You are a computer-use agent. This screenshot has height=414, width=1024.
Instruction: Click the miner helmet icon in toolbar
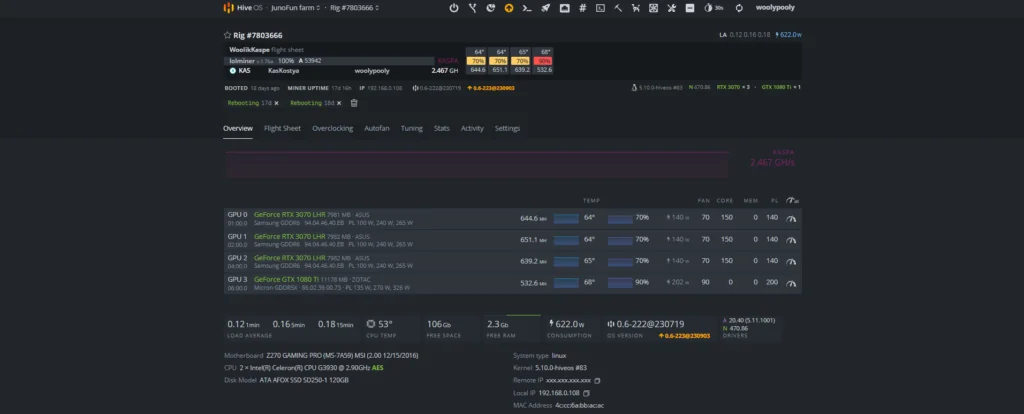(x=491, y=8)
